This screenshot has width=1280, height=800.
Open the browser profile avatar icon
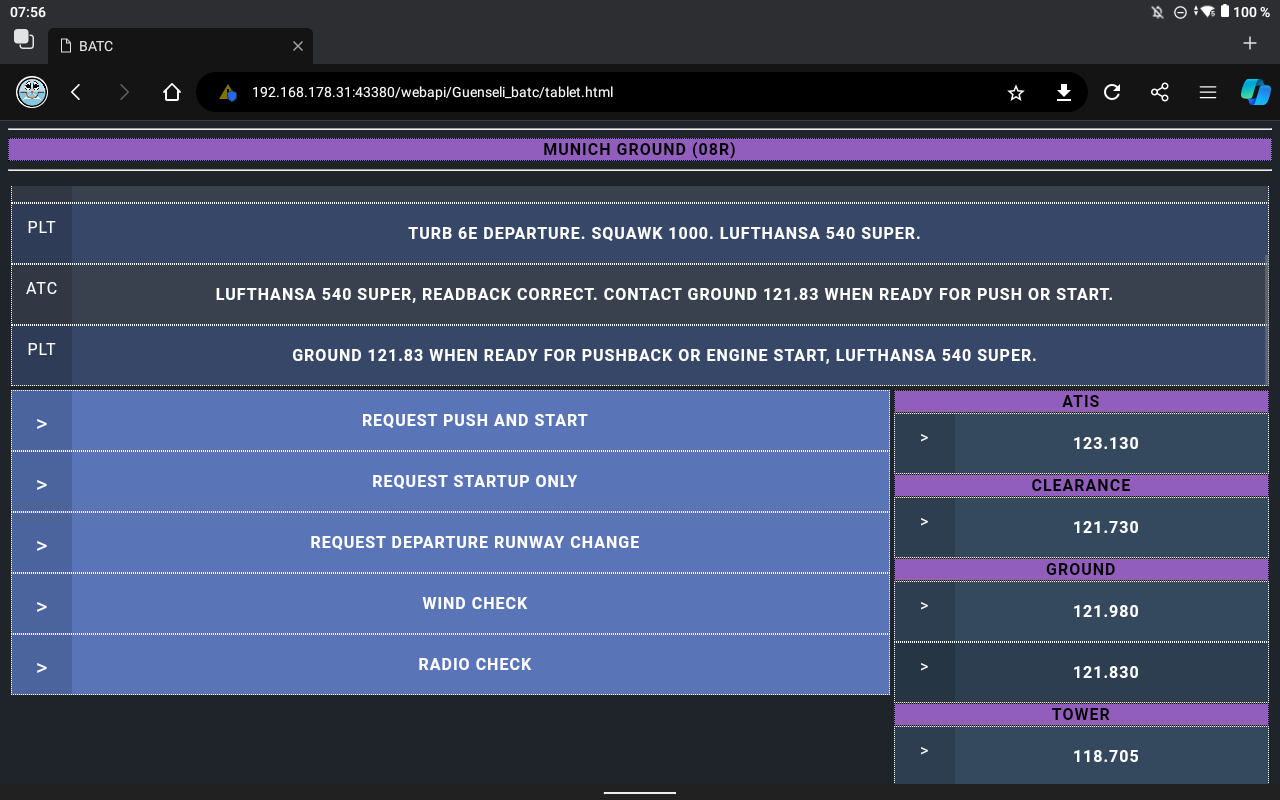[32, 92]
